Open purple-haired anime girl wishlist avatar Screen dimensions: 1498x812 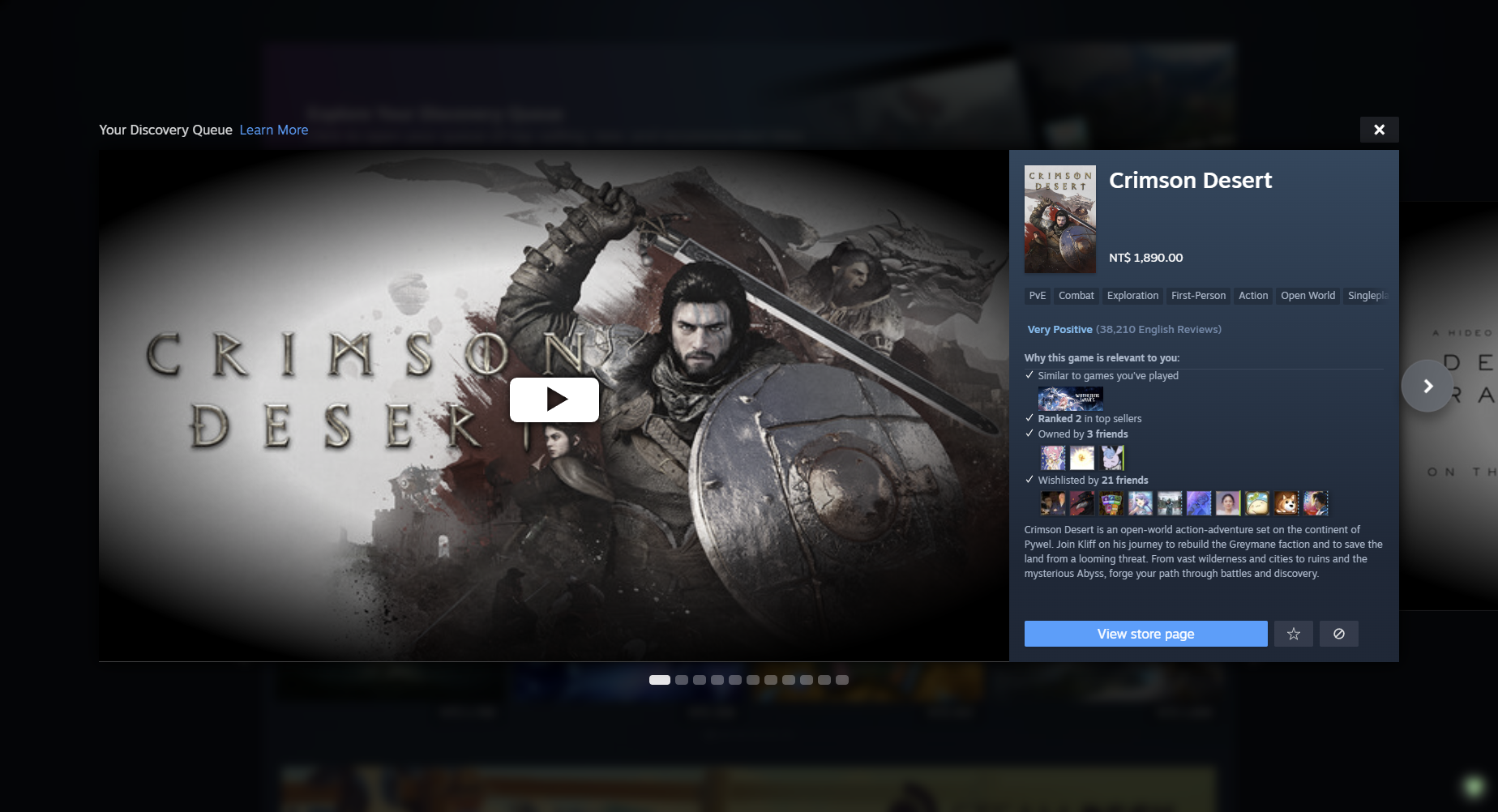click(x=1141, y=503)
